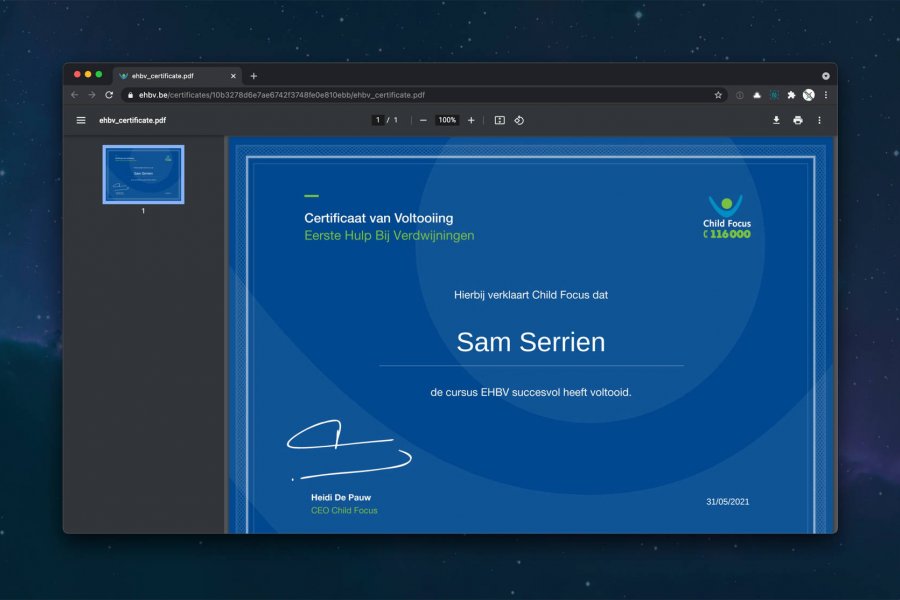The width and height of the screenshot is (900, 600).
Task: Go back to the previous page
Action: (x=74, y=95)
